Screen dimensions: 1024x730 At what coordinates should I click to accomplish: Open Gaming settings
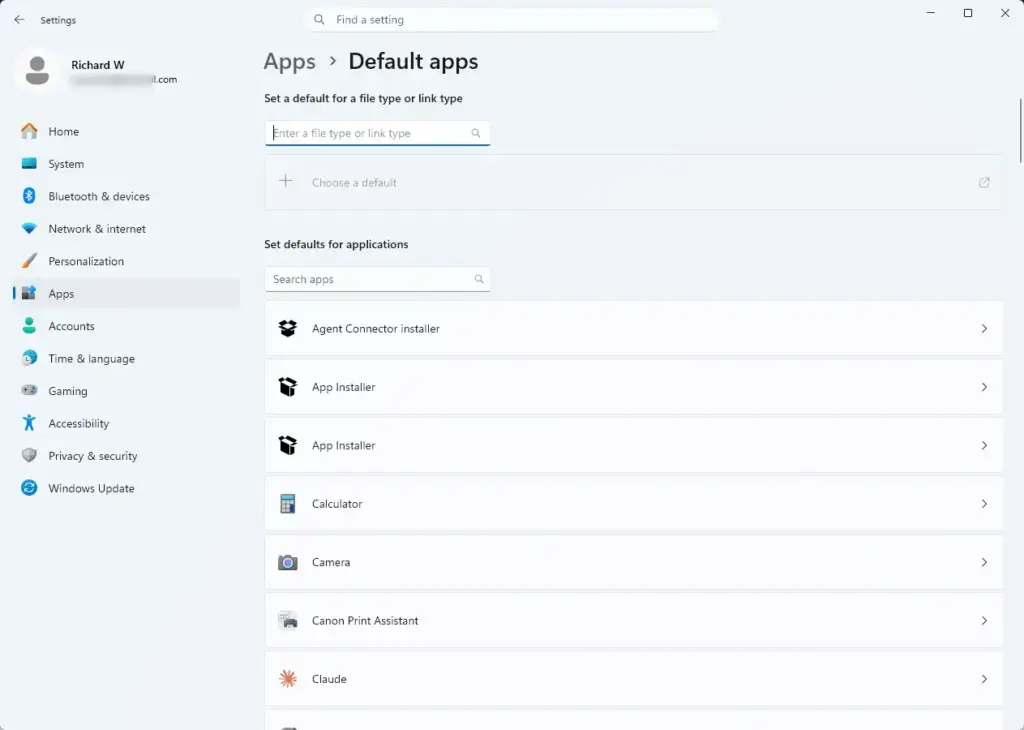pos(127,391)
